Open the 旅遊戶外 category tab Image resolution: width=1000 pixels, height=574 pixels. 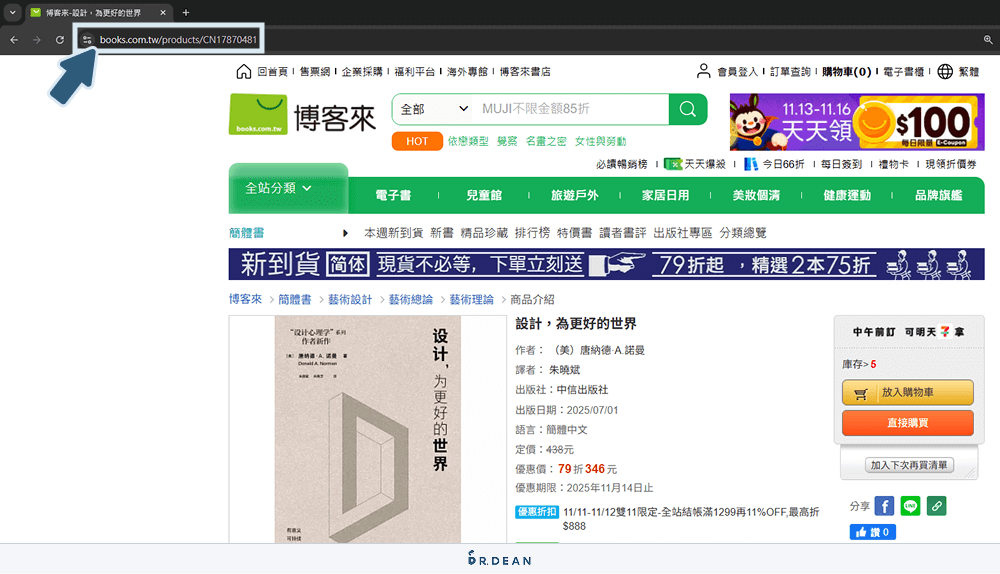(575, 195)
